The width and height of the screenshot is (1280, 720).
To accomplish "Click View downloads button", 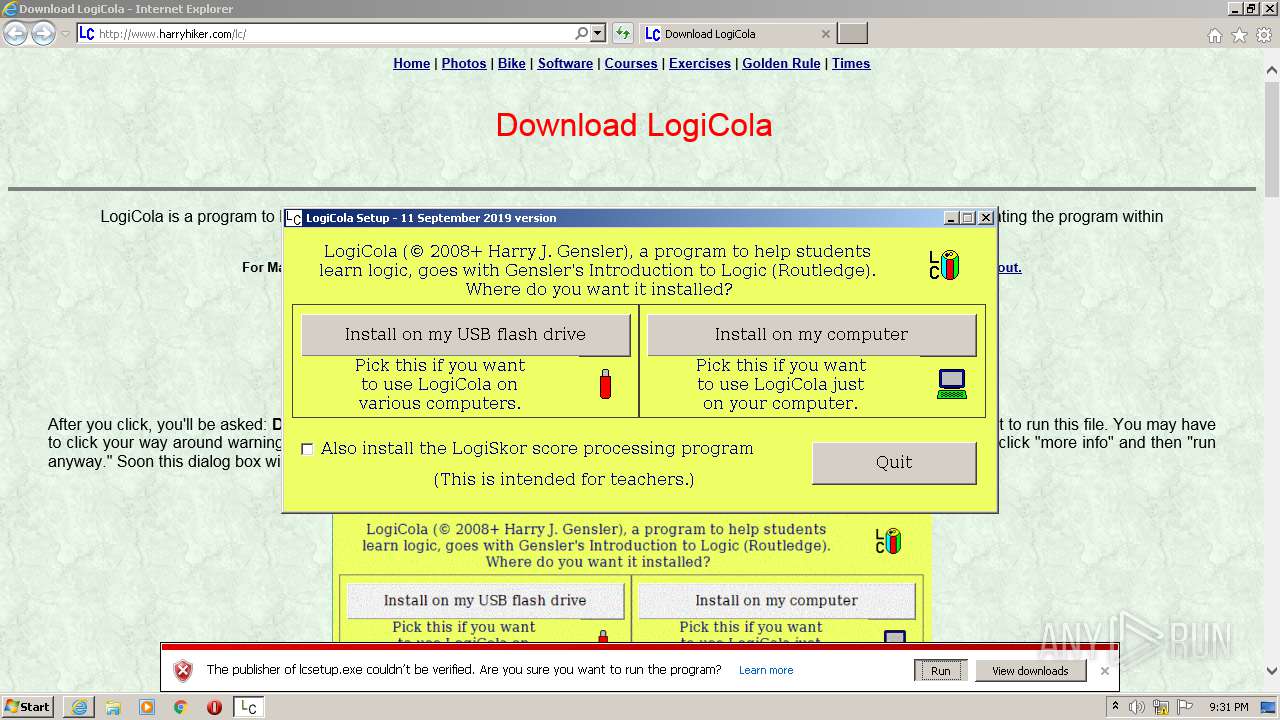I will point(1030,671).
